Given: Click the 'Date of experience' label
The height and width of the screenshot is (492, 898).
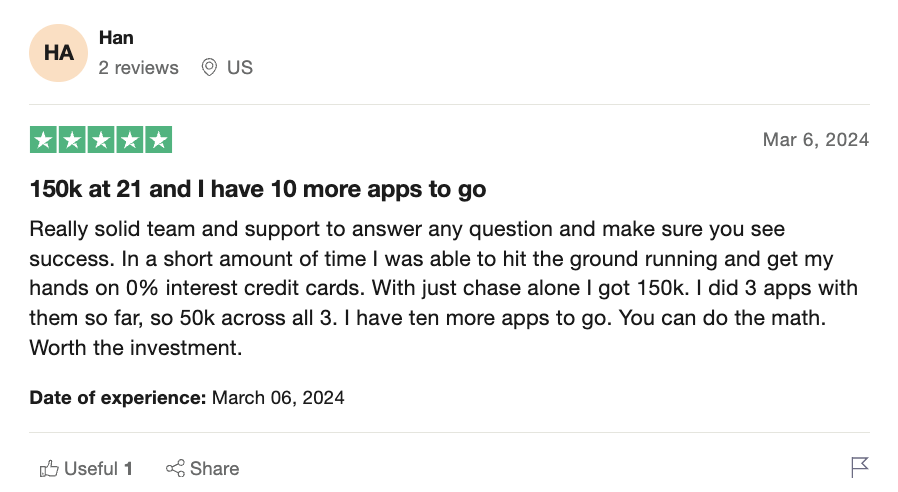Looking at the screenshot, I should (118, 398).
